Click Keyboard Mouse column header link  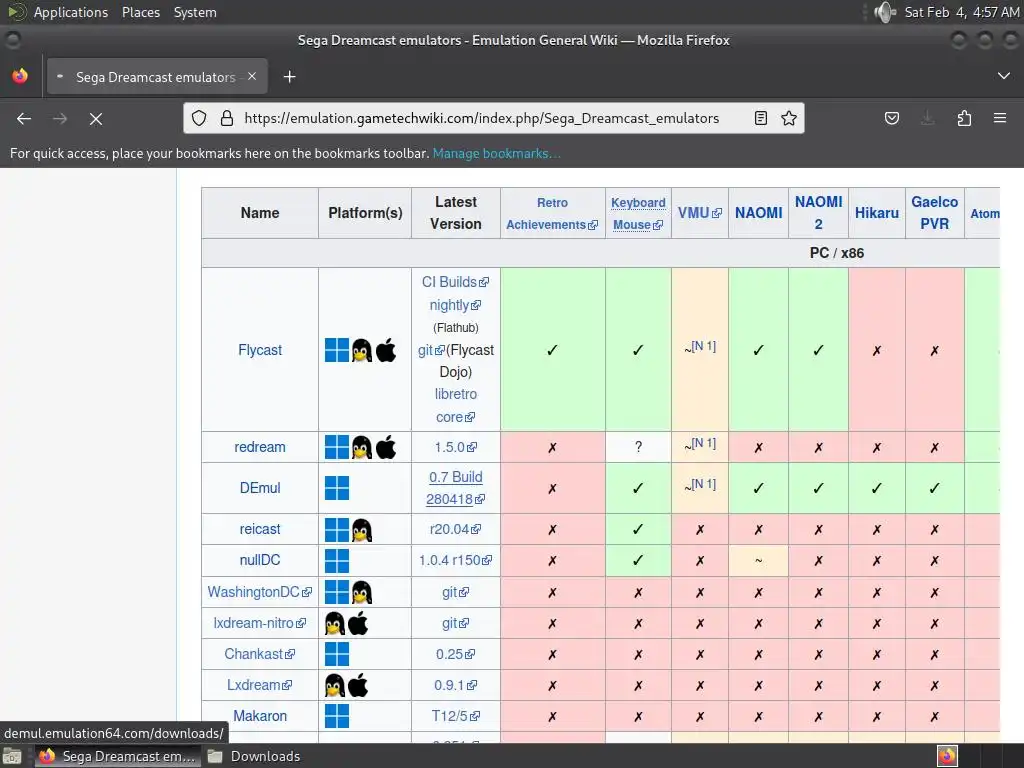tap(638, 214)
